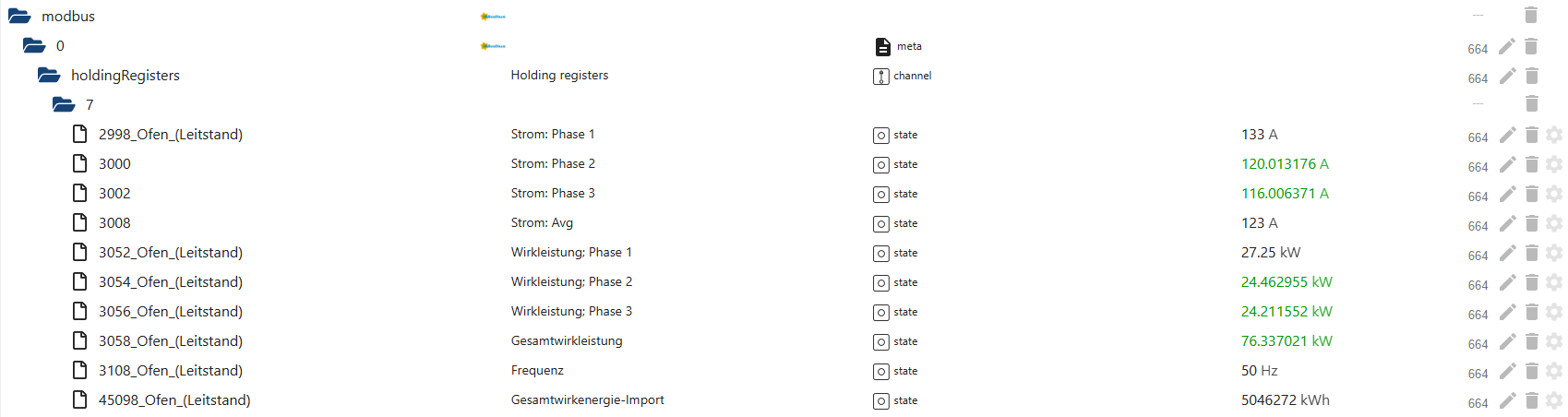
Task: Delete the 3000 Strom Phase 2 object
Action: (1531, 164)
